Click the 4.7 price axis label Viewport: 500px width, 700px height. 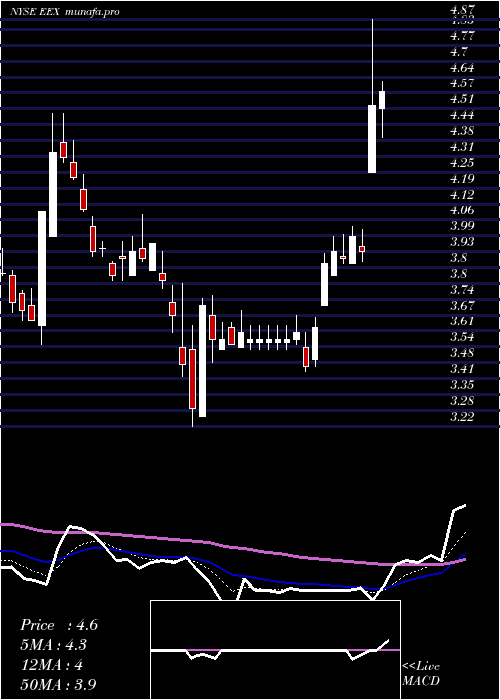click(459, 52)
